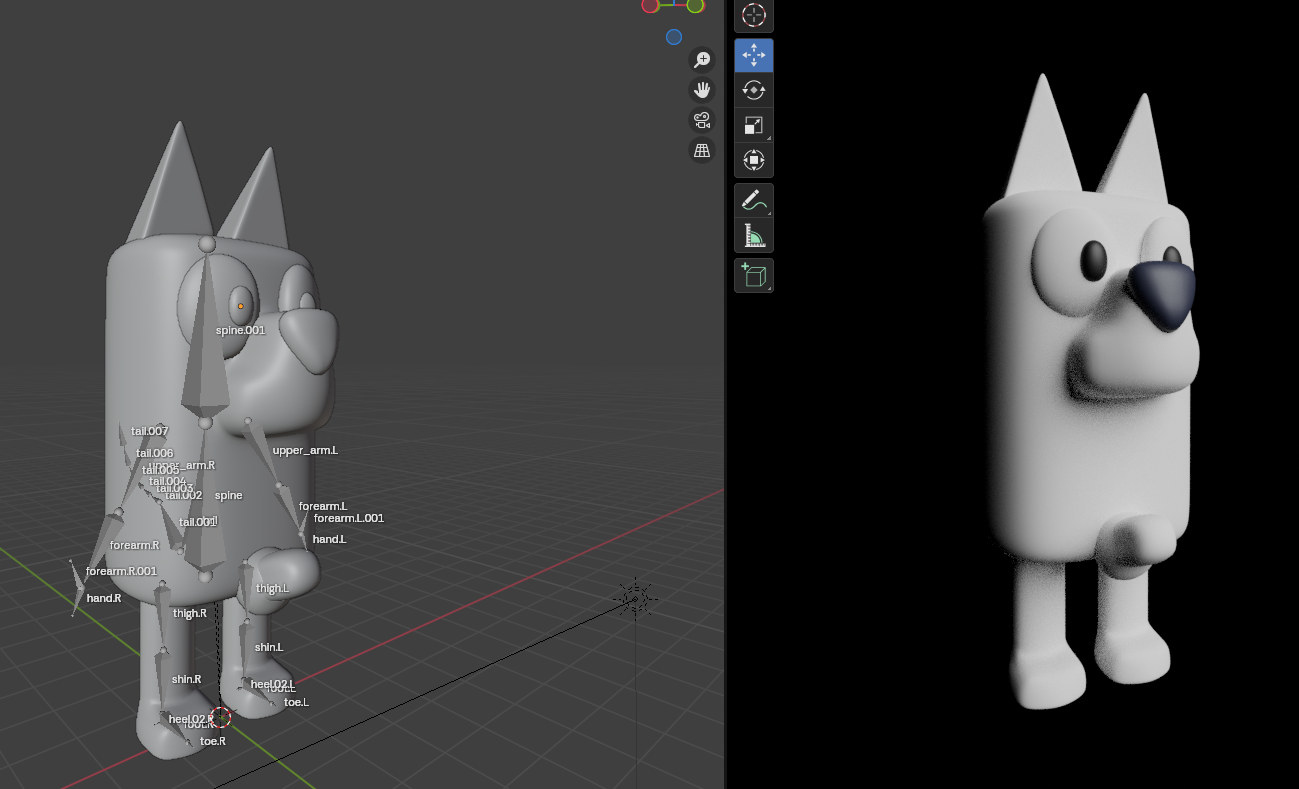This screenshot has width=1299, height=789.
Task: Select the Annotate pencil tool
Action: pyautogui.click(x=754, y=200)
